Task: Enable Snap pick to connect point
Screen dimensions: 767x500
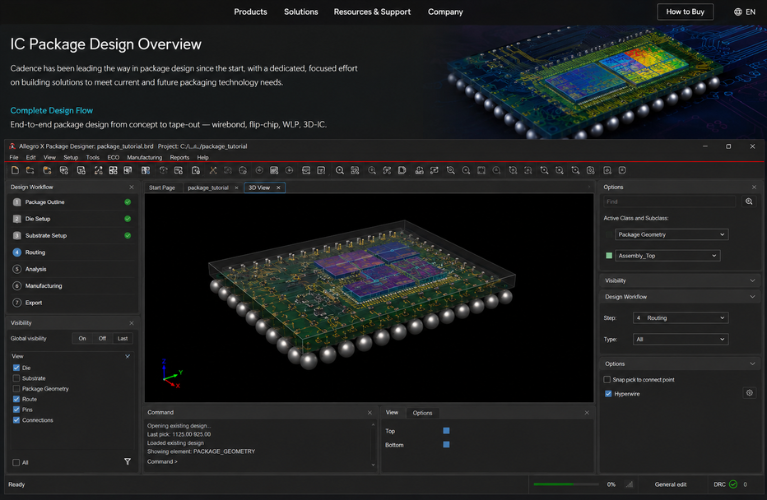Action: click(607, 379)
